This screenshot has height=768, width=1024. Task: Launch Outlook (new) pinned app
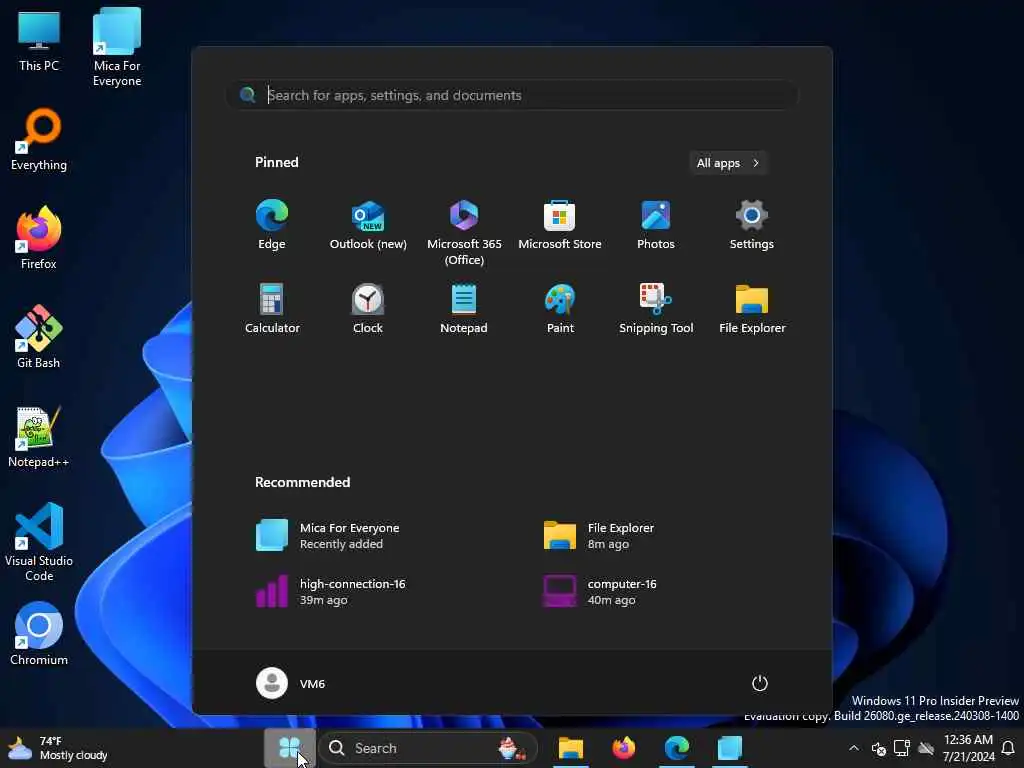click(x=368, y=225)
